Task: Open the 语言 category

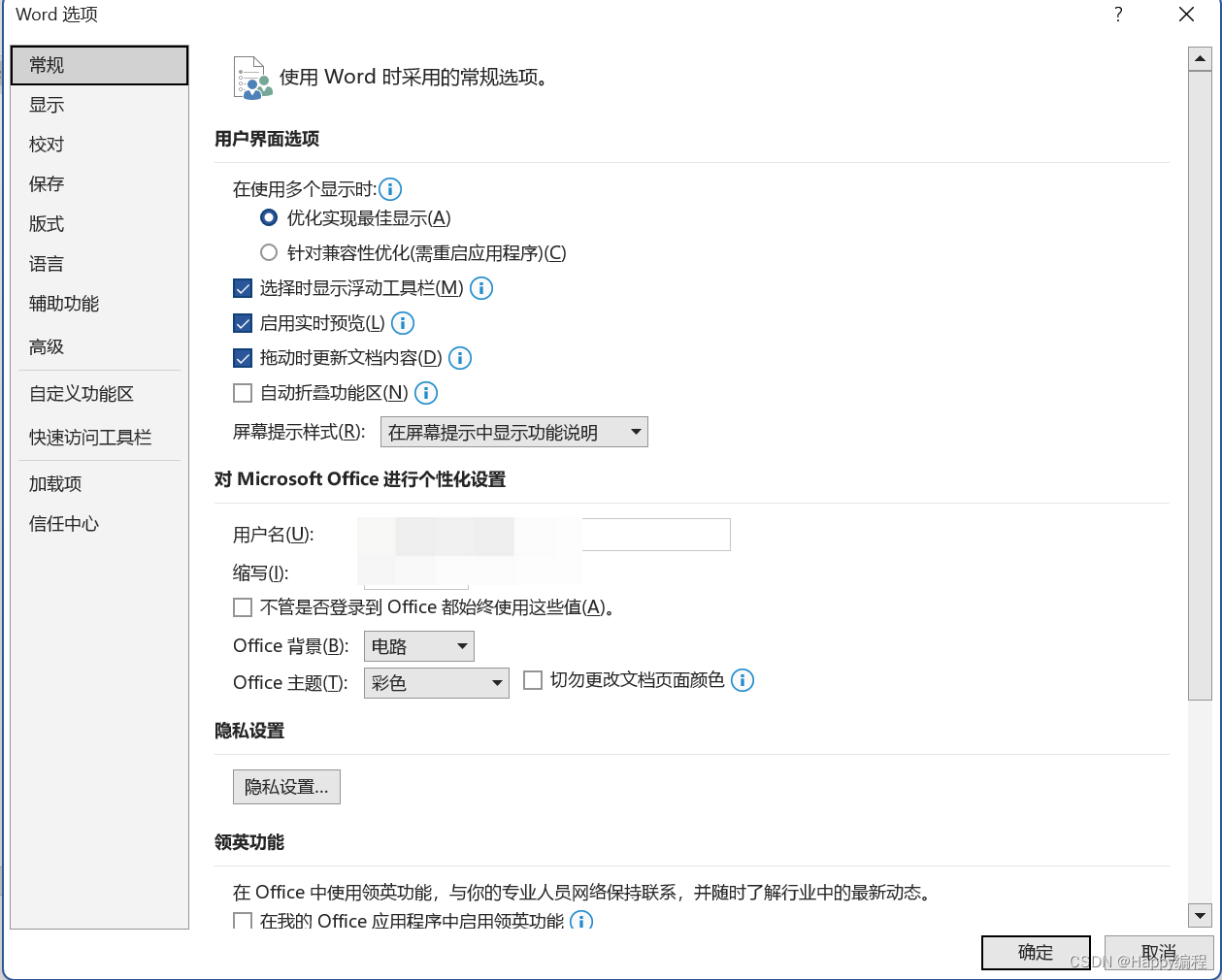Action: [x=99, y=264]
